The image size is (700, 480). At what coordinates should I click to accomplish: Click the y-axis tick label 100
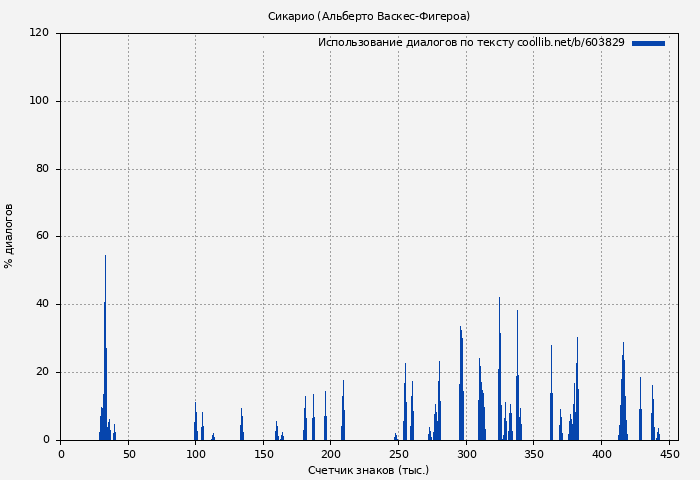(39, 101)
